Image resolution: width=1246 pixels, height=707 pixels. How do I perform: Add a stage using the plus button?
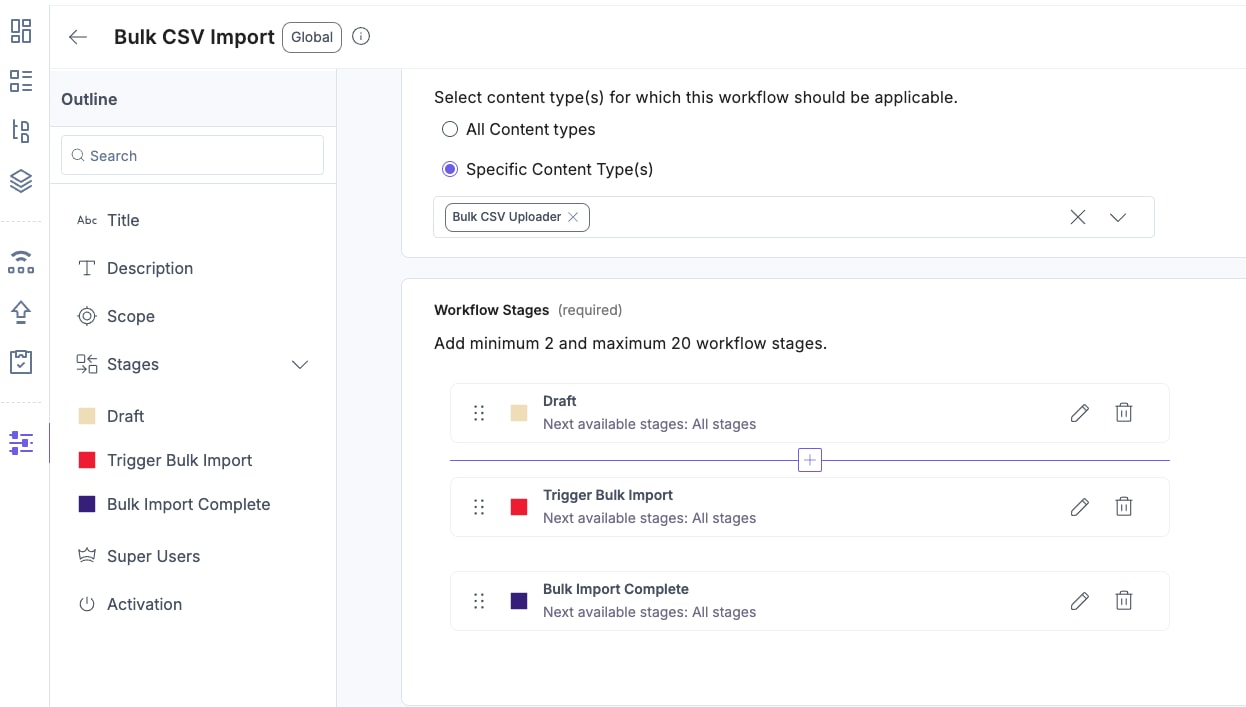tap(810, 460)
